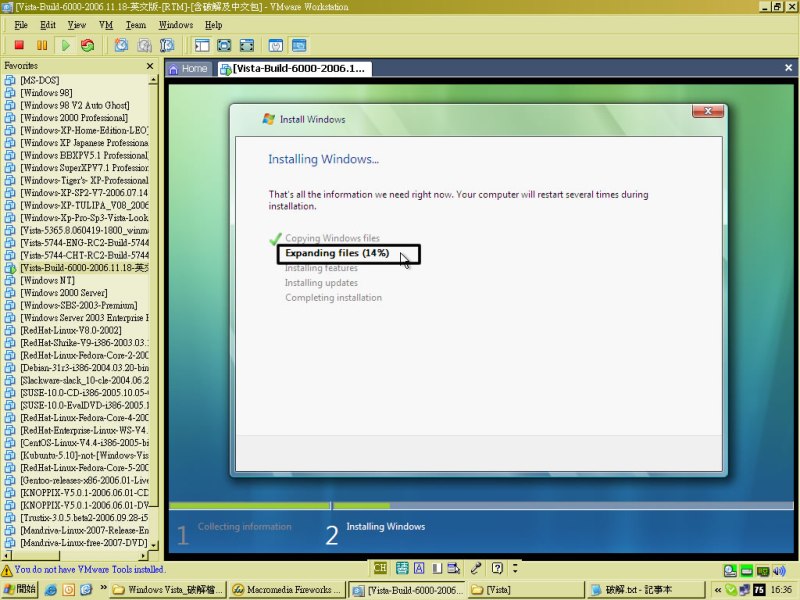The image size is (800, 600).
Task: Open the View menu
Action: tap(77, 25)
